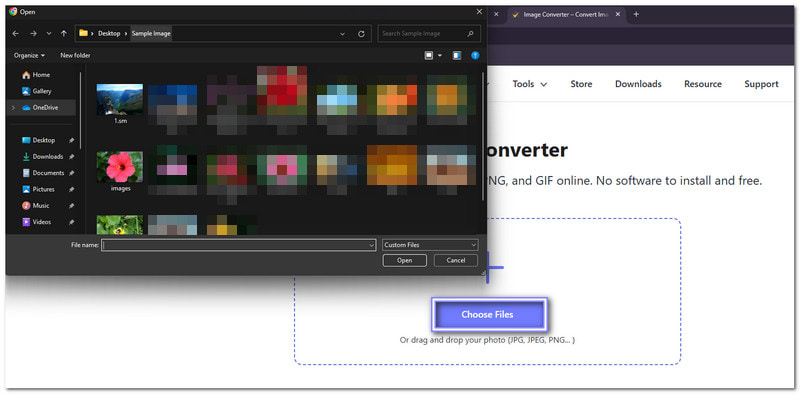
Task: Open the Tools menu on the website
Action: pos(530,84)
